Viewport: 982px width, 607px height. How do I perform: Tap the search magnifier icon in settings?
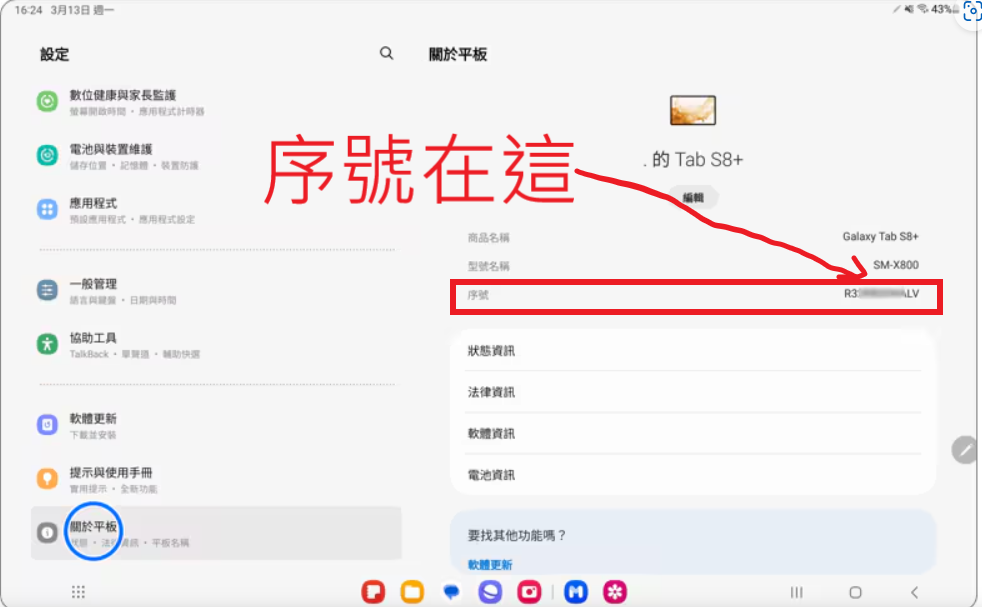387,54
